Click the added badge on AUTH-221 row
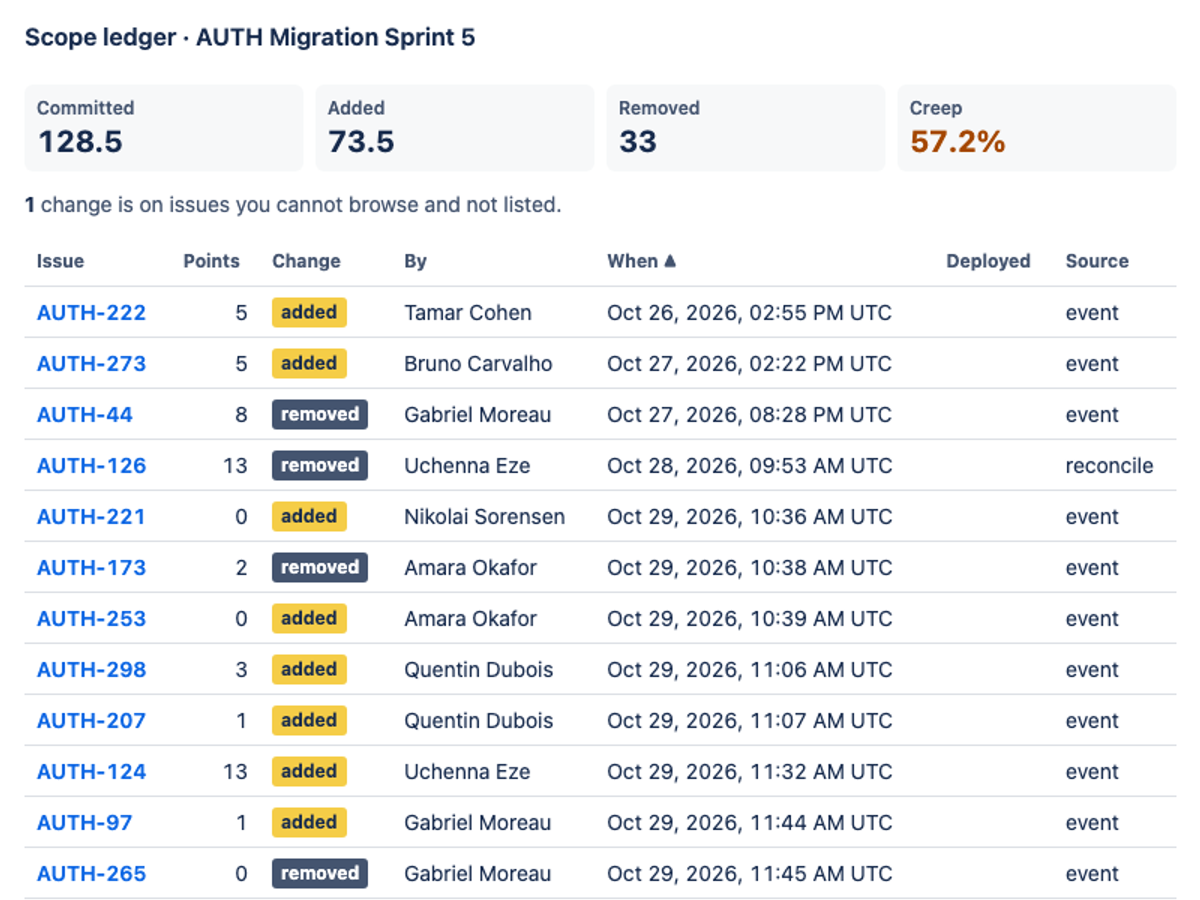The height and width of the screenshot is (900, 1200). 309,516
